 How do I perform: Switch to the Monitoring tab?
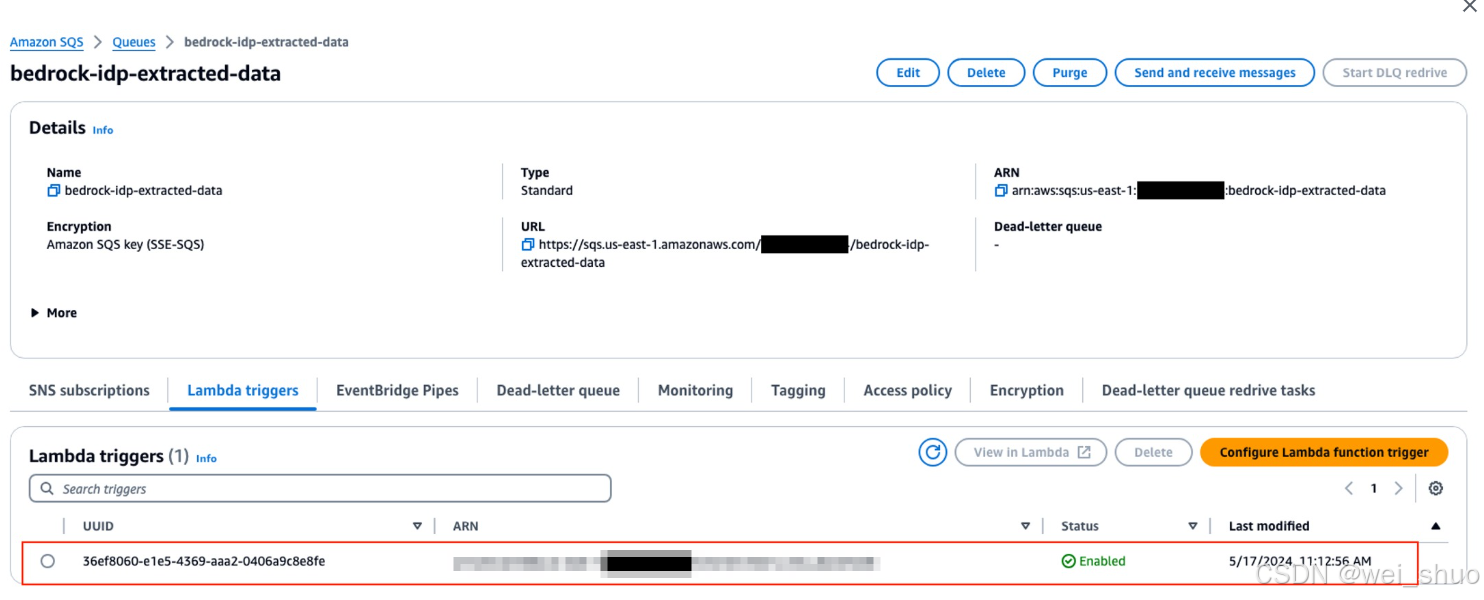point(695,390)
